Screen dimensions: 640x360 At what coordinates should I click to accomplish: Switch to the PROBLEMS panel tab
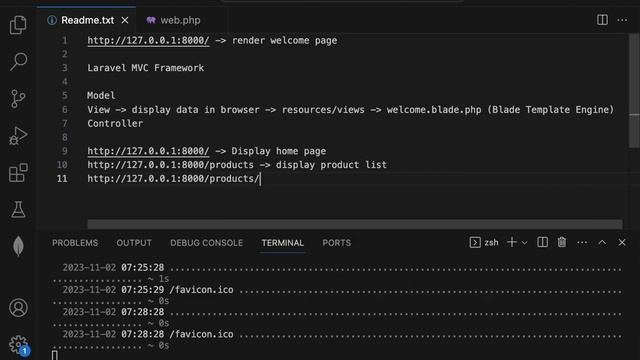point(75,243)
